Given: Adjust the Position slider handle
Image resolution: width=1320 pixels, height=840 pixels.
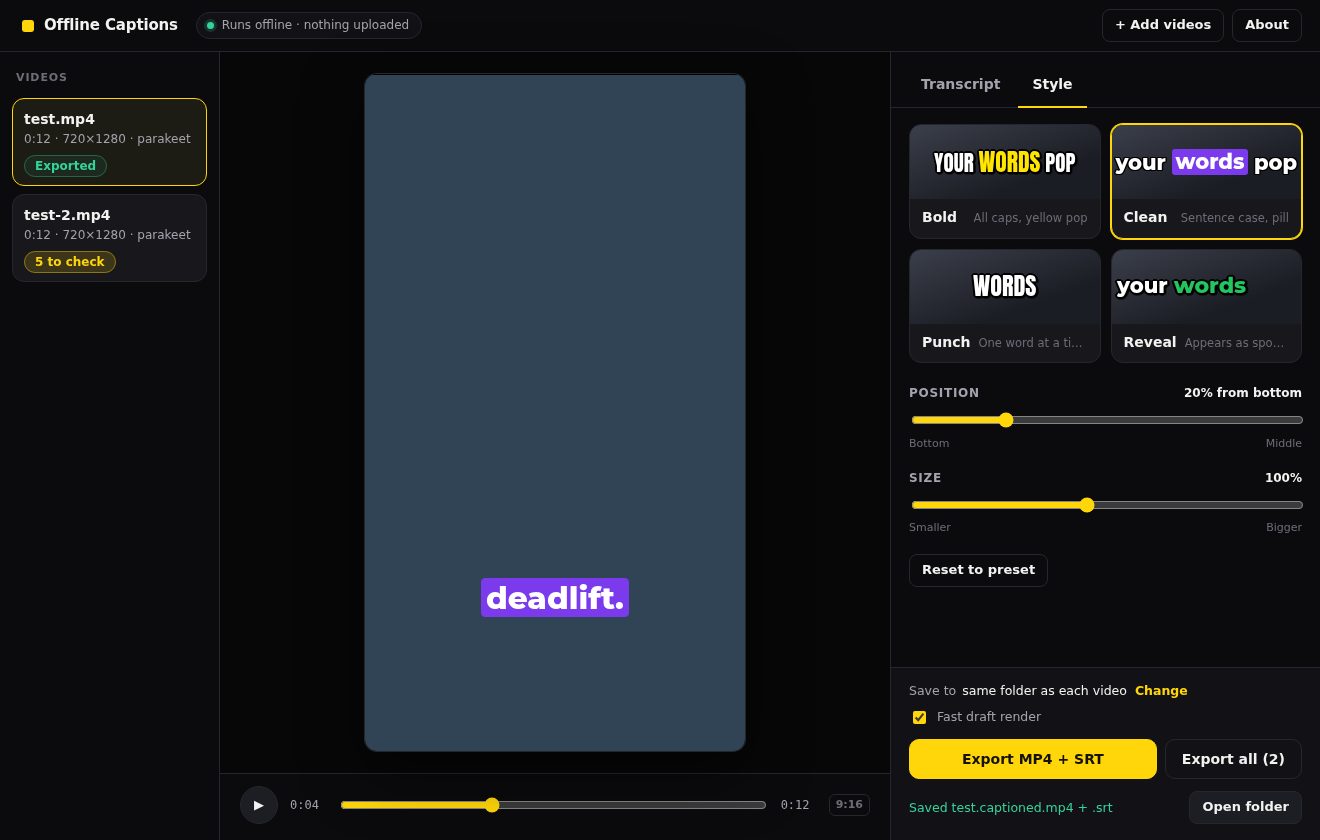Looking at the screenshot, I should point(1006,420).
